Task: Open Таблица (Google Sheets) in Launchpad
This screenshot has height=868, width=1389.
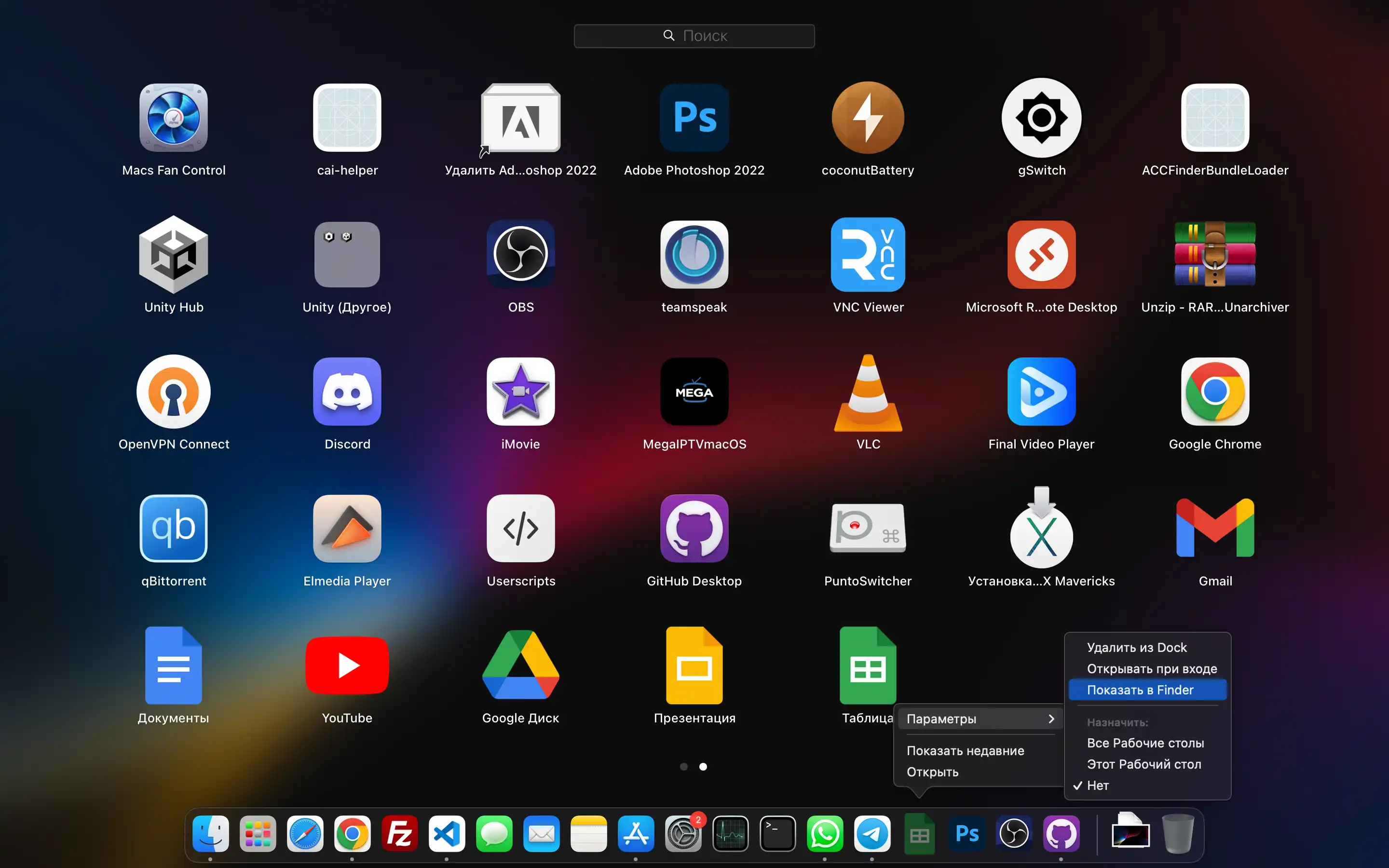Action: point(868,665)
